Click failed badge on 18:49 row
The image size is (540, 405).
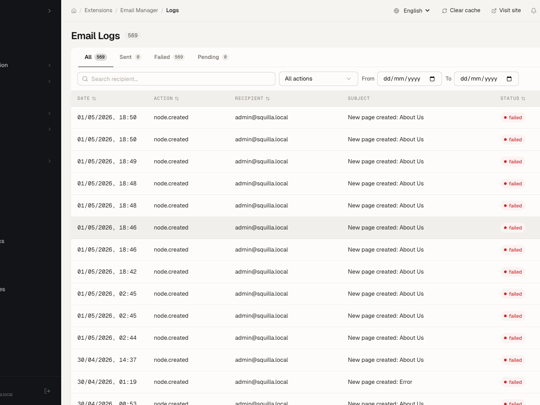[x=513, y=162]
